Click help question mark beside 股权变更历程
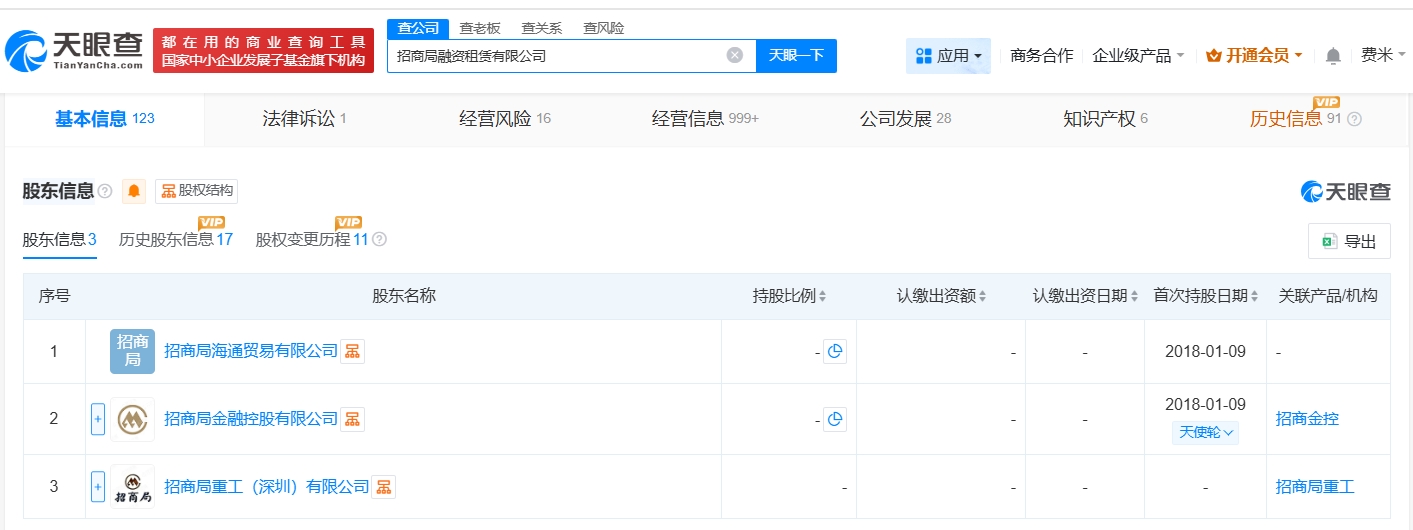The height and width of the screenshot is (530, 1413). tap(379, 240)
